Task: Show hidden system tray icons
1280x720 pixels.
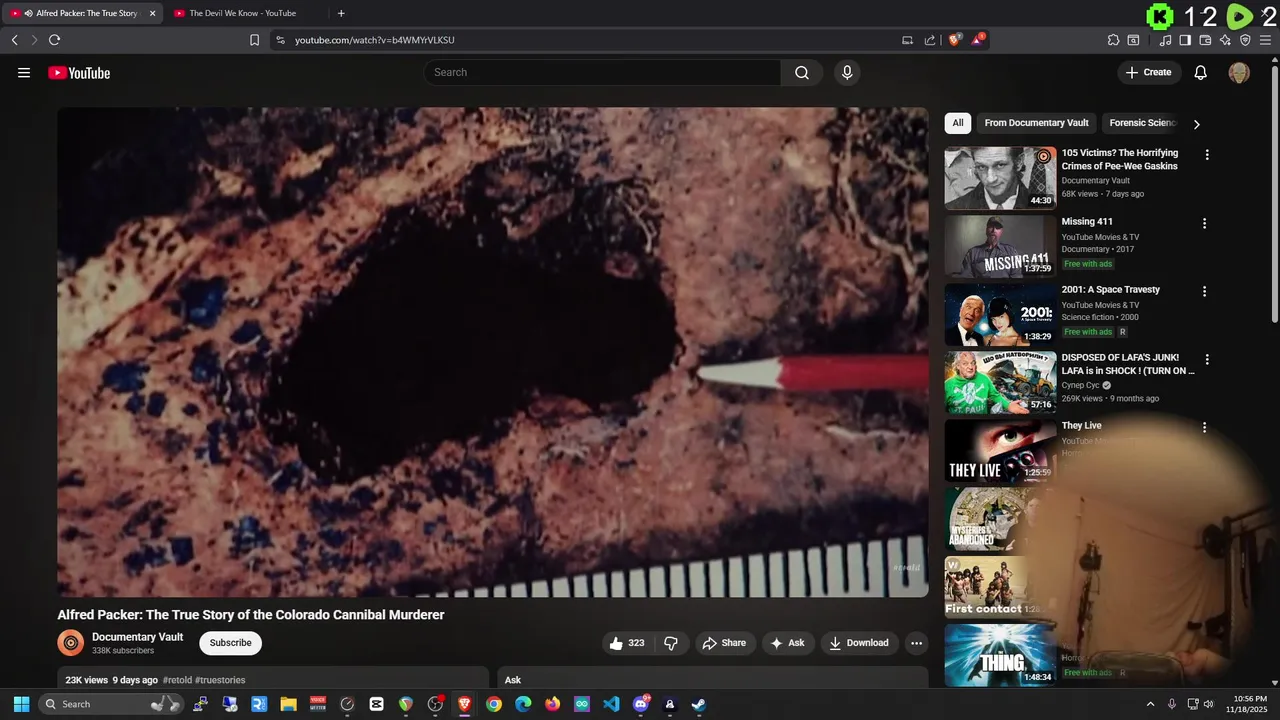Action: pyautogui.click(x=1150, y=704)
